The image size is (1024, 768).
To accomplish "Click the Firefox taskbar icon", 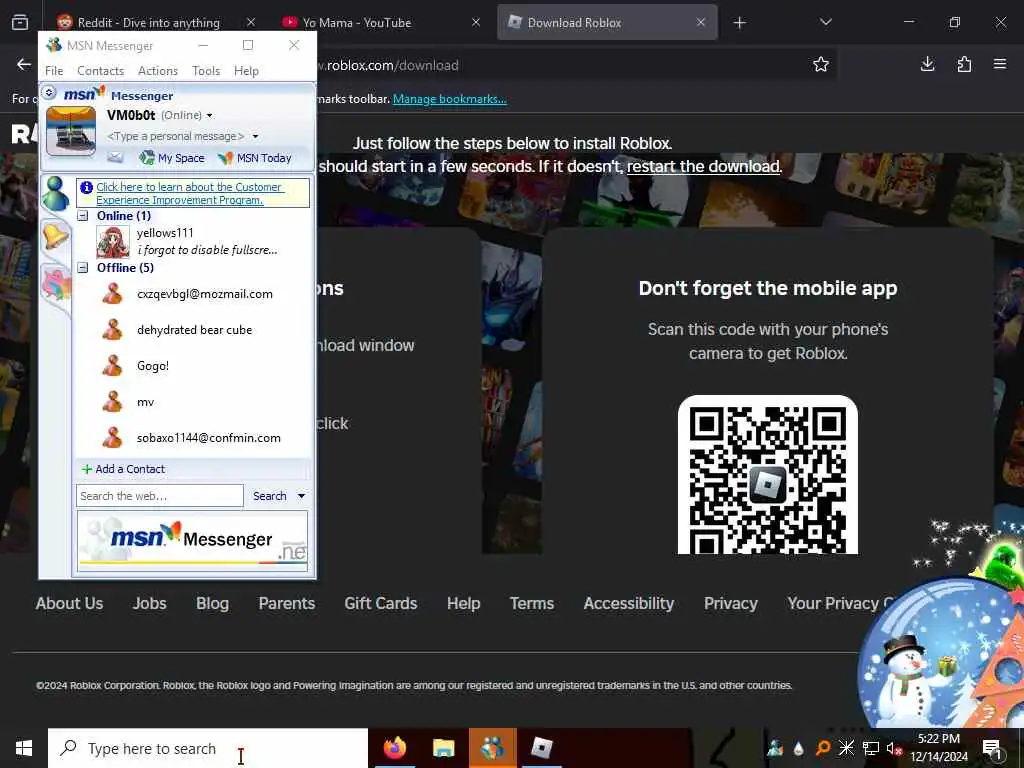I will pyautogui.click(x=394, y=748).
